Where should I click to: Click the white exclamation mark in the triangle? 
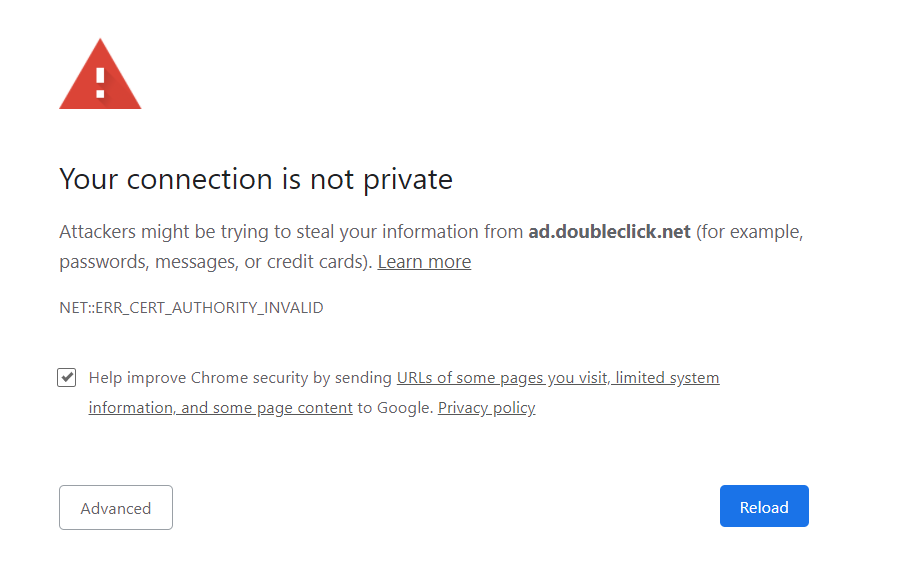[x=100, y=79]
